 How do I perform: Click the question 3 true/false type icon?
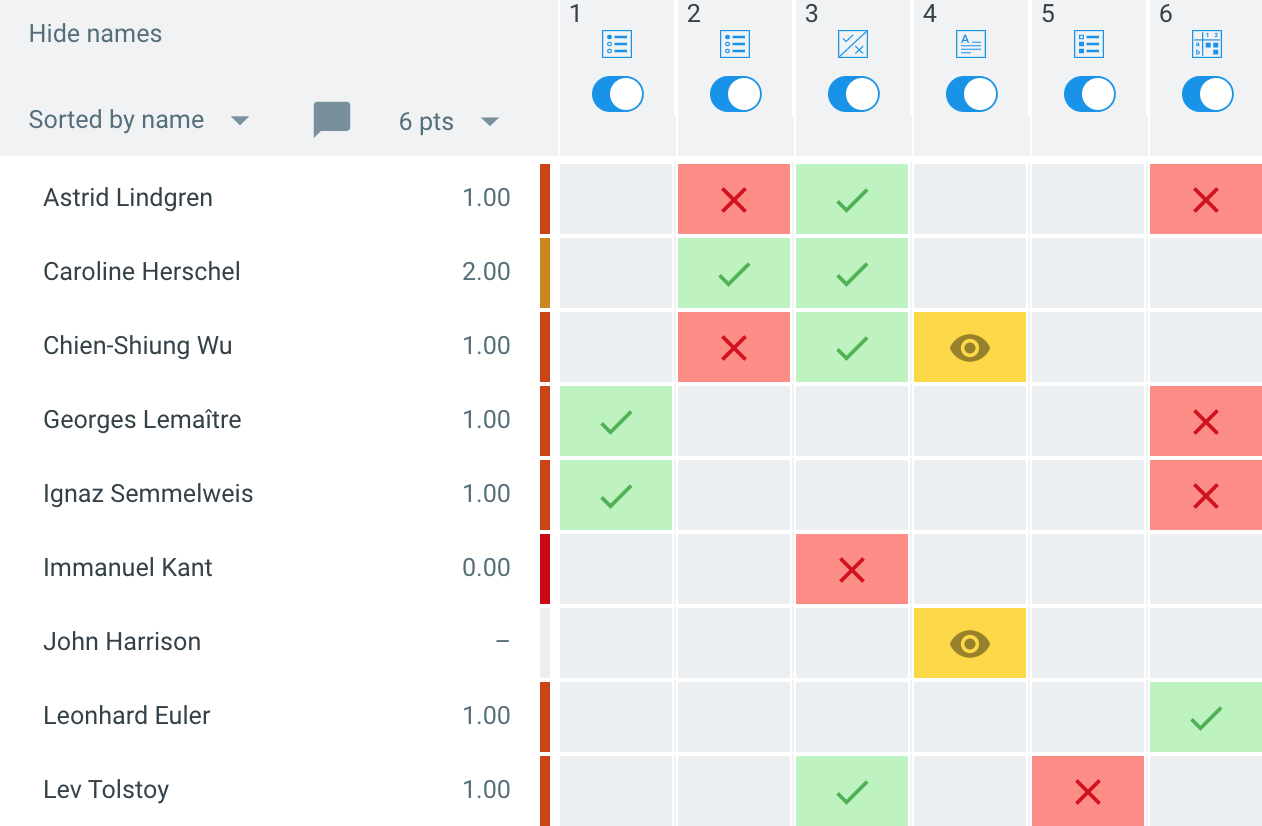point(853,44)
